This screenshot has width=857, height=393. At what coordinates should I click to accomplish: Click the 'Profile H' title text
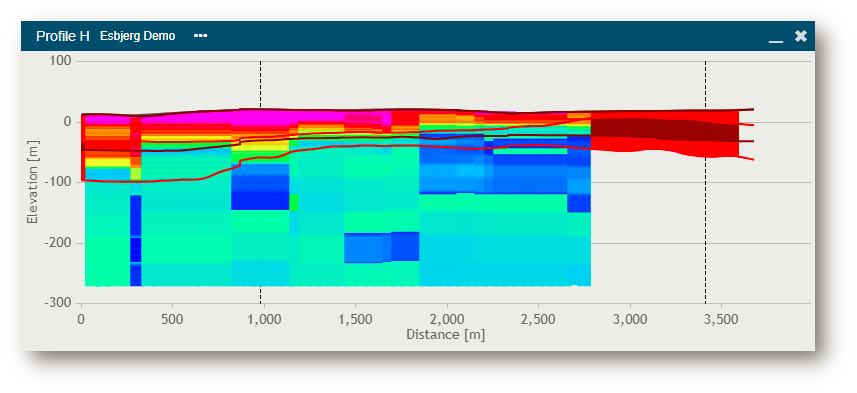(x=63, y=36)
